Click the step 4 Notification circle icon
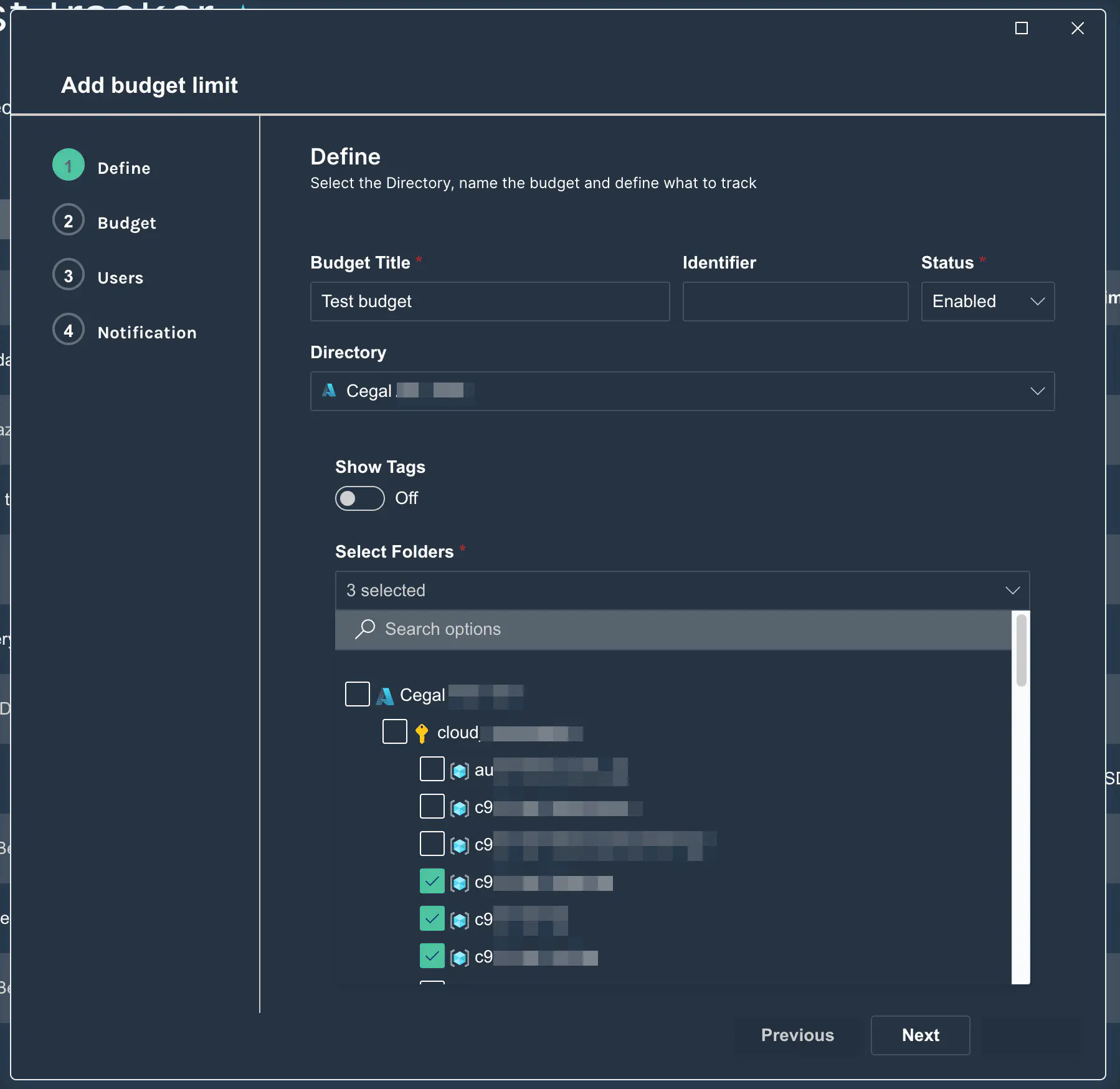 (69, 331)
